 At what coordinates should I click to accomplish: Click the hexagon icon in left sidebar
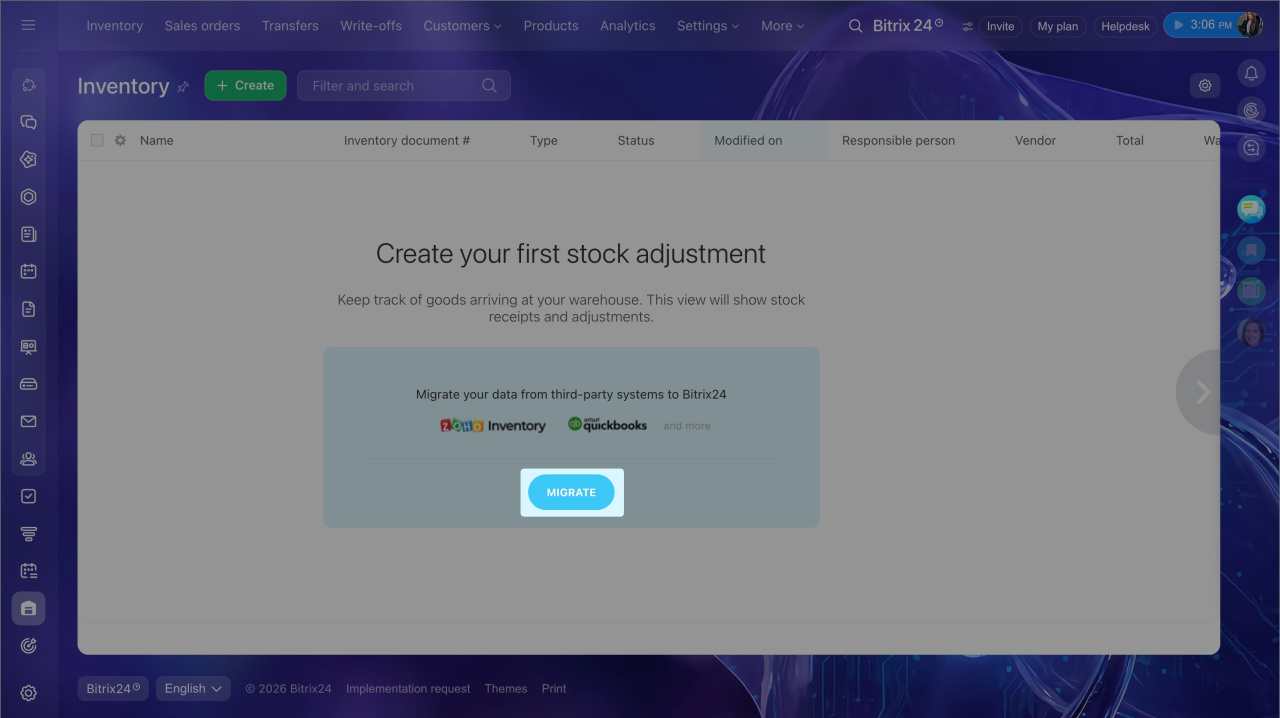click(28, 197)
